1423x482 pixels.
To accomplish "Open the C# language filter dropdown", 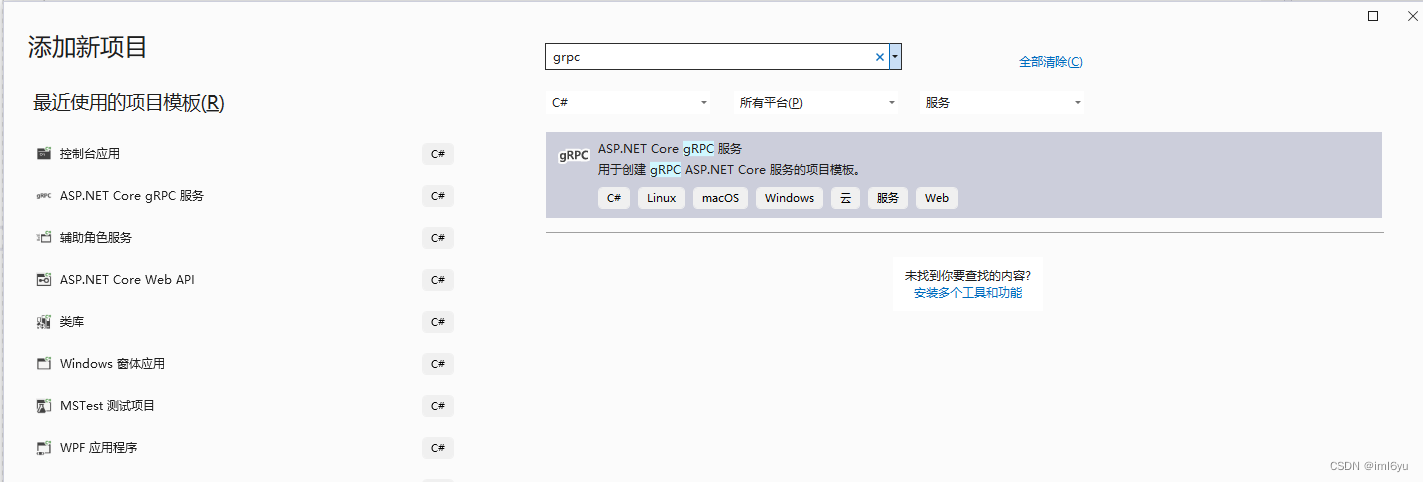I will (x=629, y=102).
